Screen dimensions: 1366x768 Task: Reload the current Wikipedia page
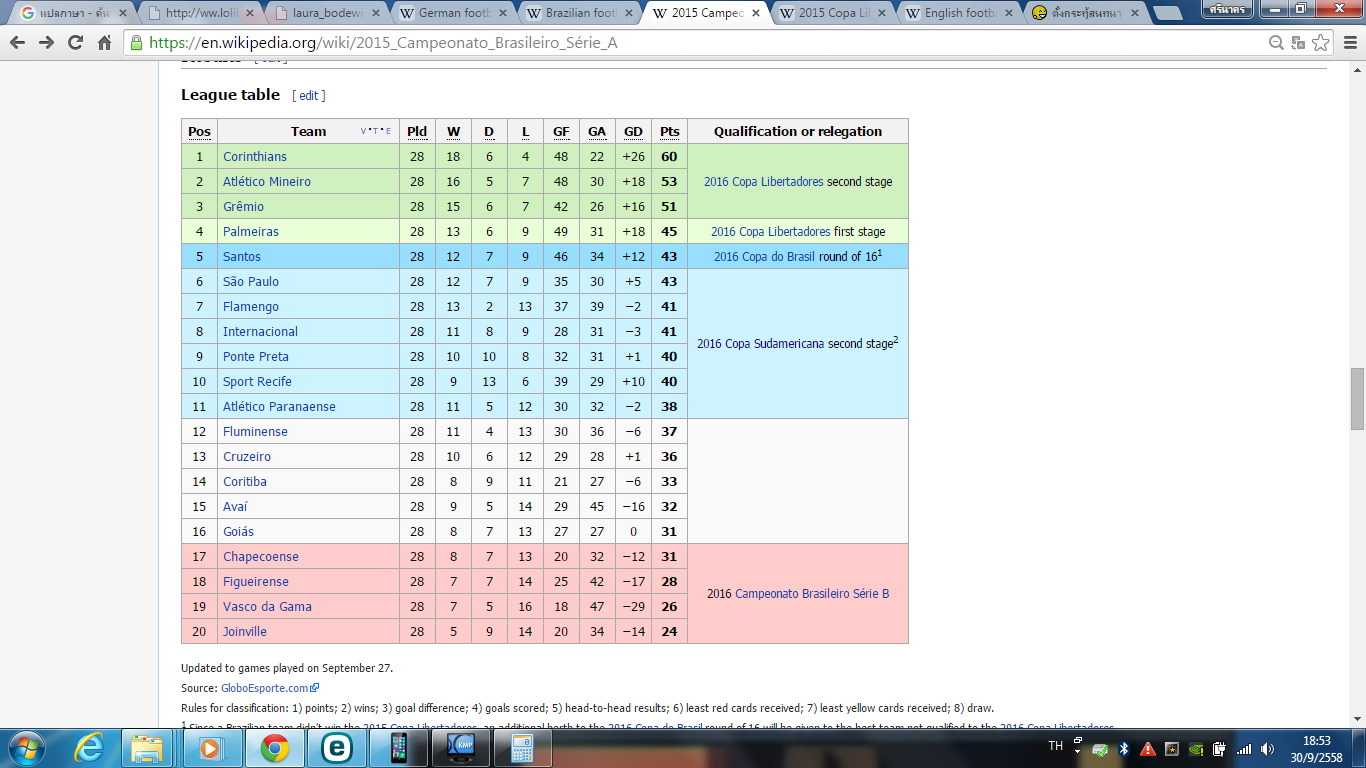point(75,43)
